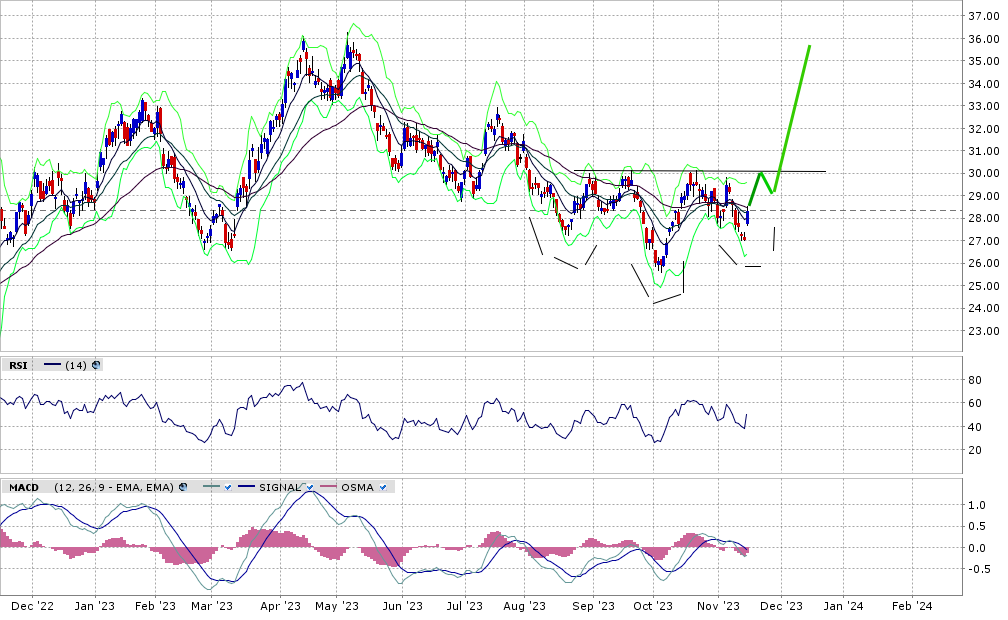The height and width of the screenshot is (620, 1008).
Task: Toggle the MACD line visibility checkbox
Action: pos(227,487)
